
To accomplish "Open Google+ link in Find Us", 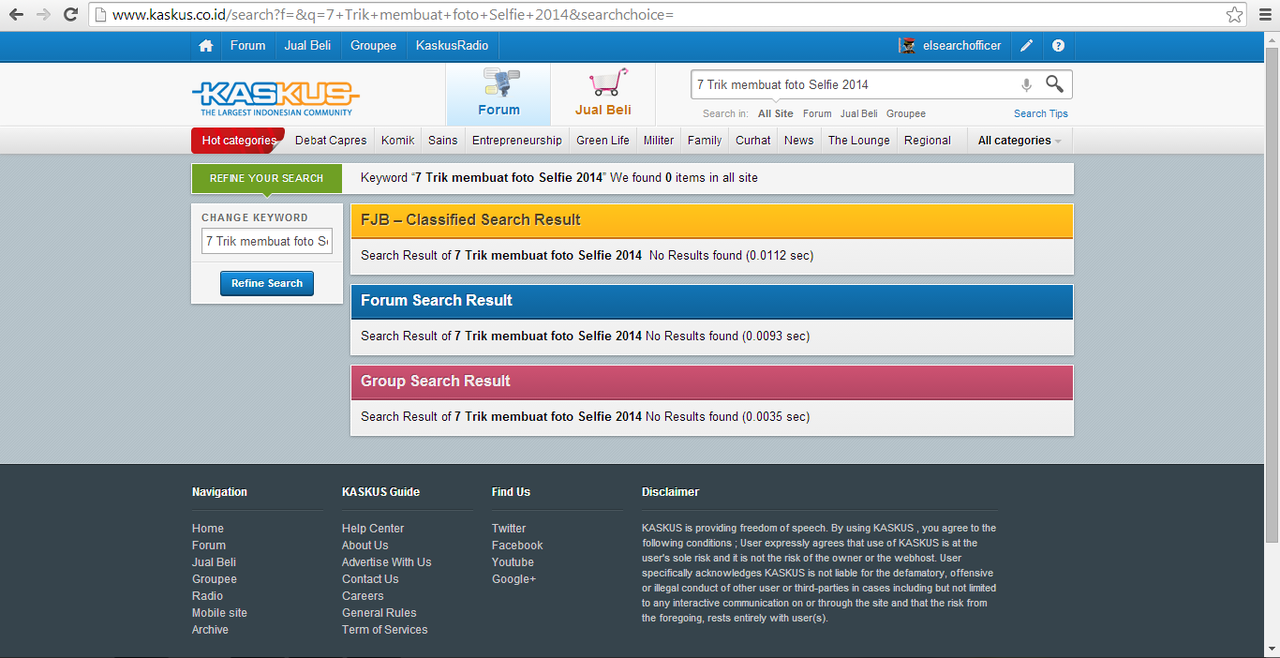I will tap(514, 580).
